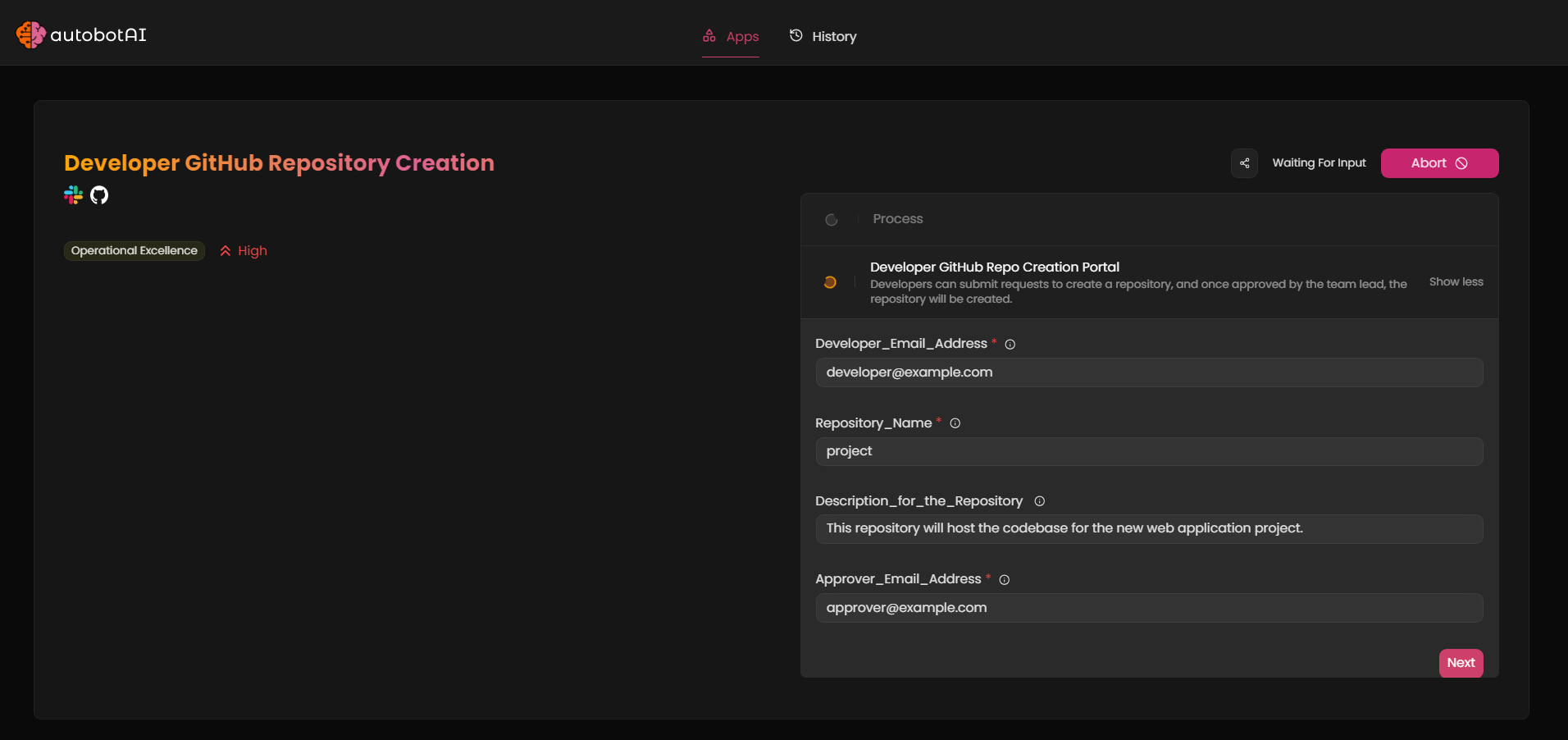Focus the Repository_Name input field

pyautogui.click(x=1149, y=451)
